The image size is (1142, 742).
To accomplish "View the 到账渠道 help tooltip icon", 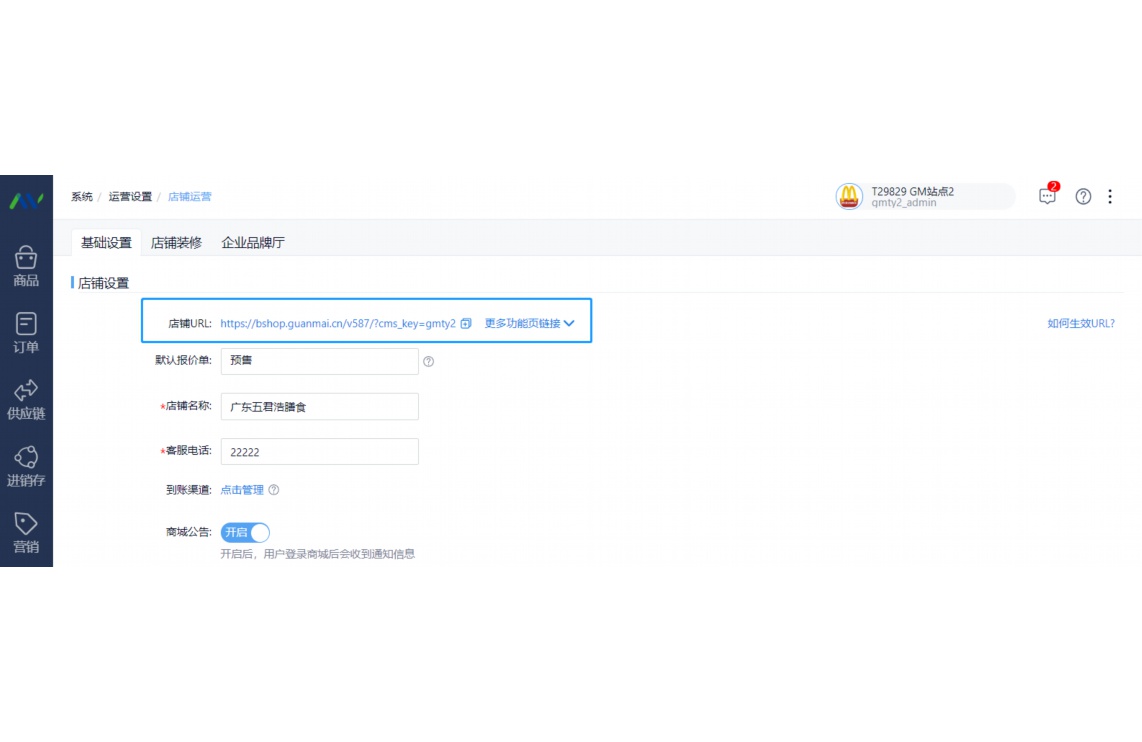I will pos(273,490).
